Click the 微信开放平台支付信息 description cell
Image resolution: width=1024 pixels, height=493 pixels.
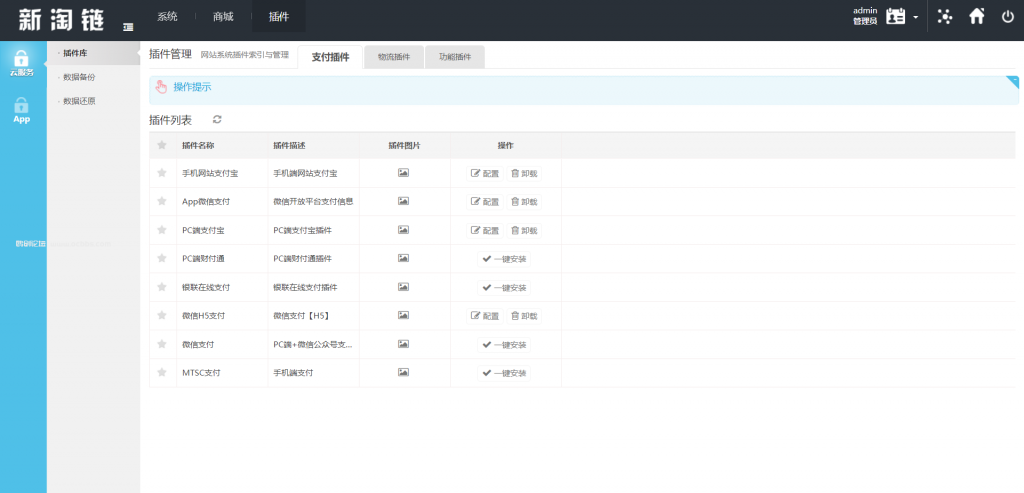[313, 202]
